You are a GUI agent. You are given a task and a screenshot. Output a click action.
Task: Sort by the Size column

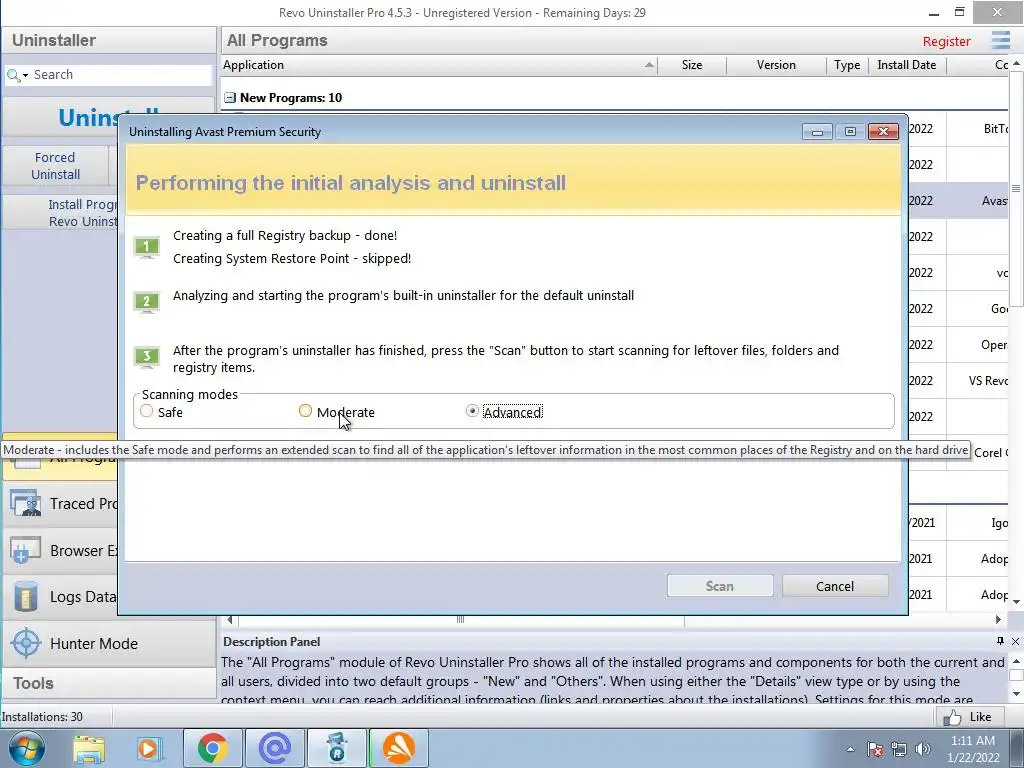coord(692,65)
